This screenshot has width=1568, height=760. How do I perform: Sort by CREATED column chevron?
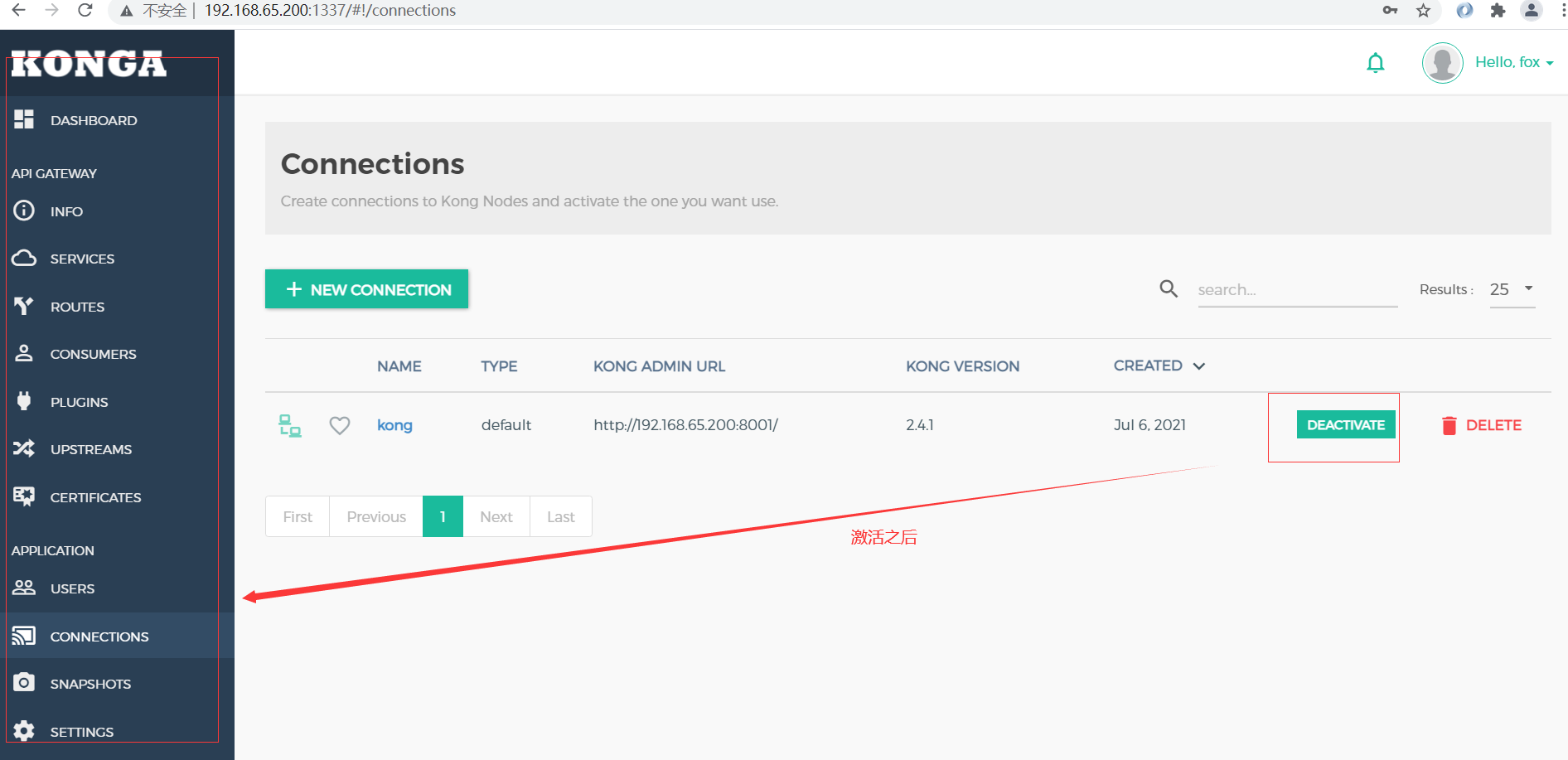[1198, 365]
